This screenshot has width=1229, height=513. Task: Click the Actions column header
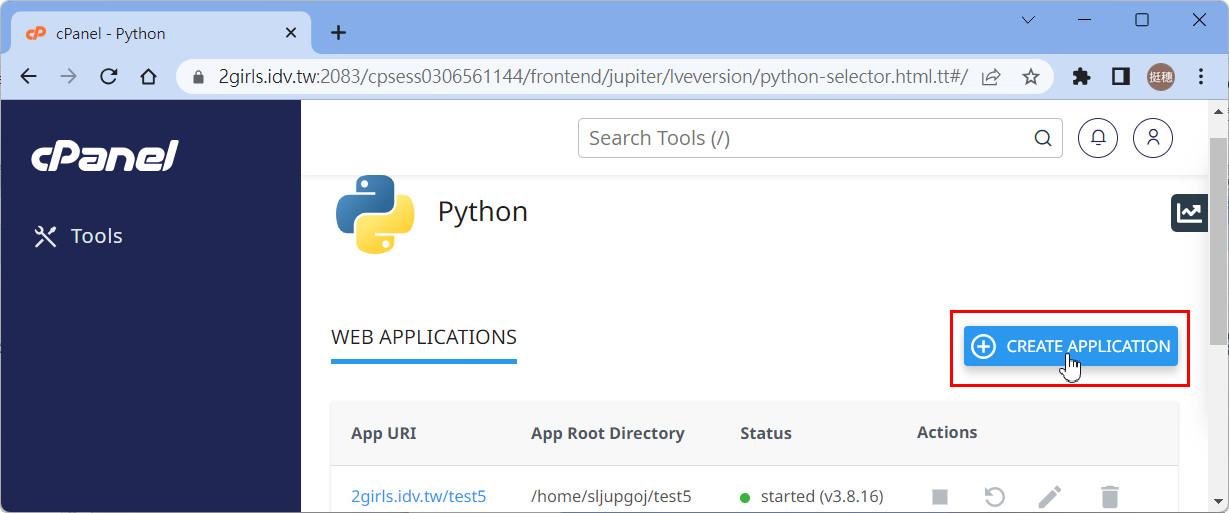[x=946, y=432]
